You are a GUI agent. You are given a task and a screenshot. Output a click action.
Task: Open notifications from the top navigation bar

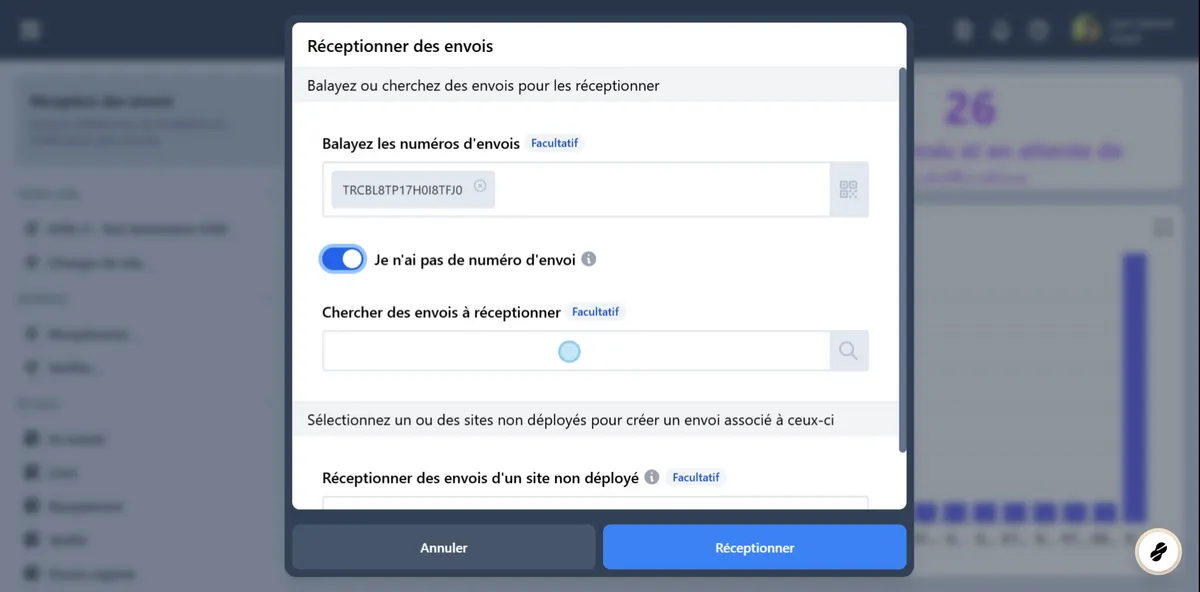pyautogui.click(x=1001, y=29)
